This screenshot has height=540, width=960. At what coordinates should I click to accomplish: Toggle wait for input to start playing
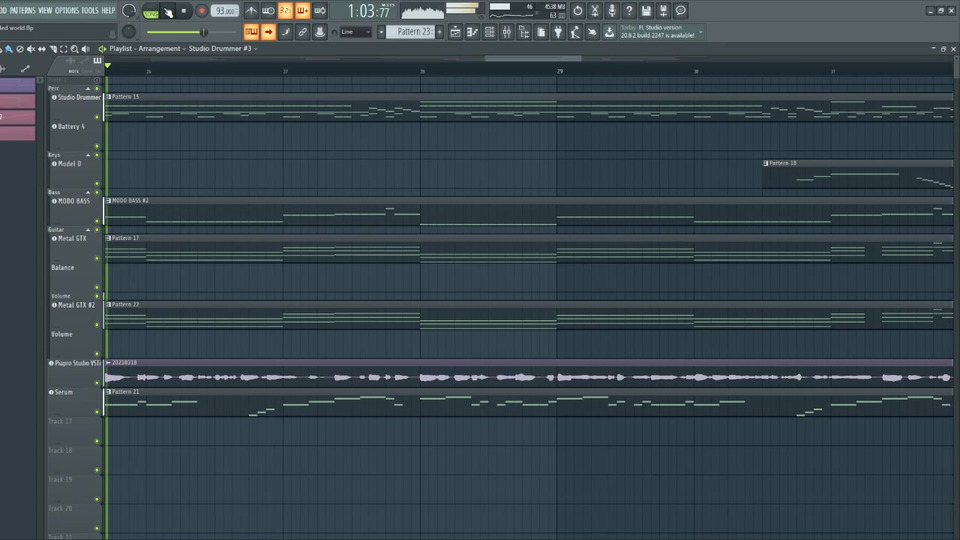coord(268,10)
